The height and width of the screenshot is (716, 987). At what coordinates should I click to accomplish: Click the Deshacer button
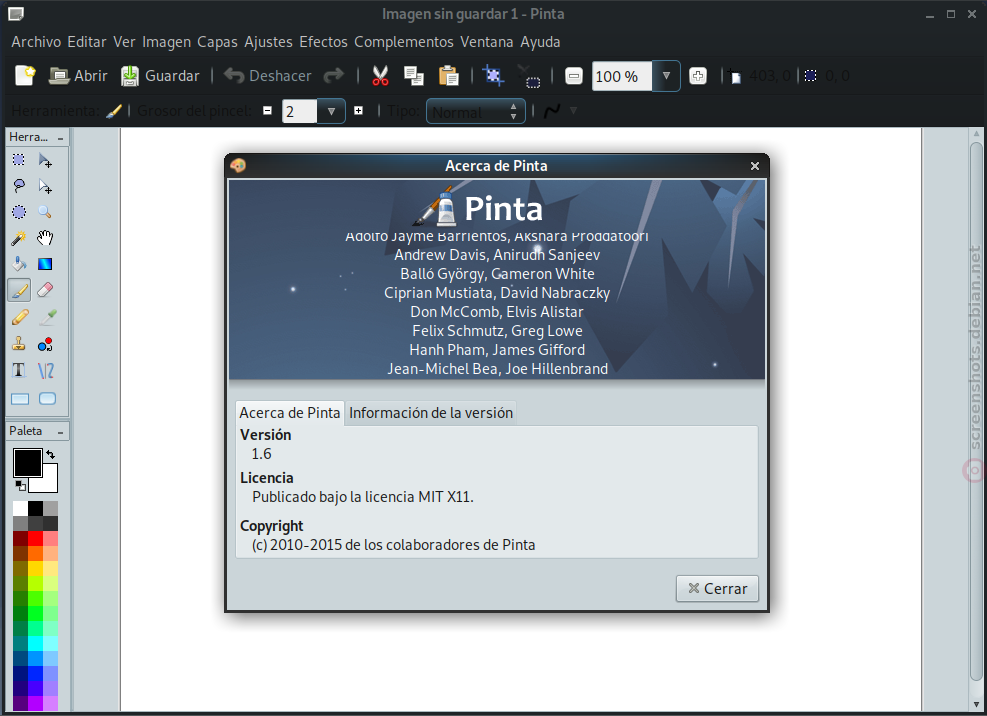click(268, 76)
